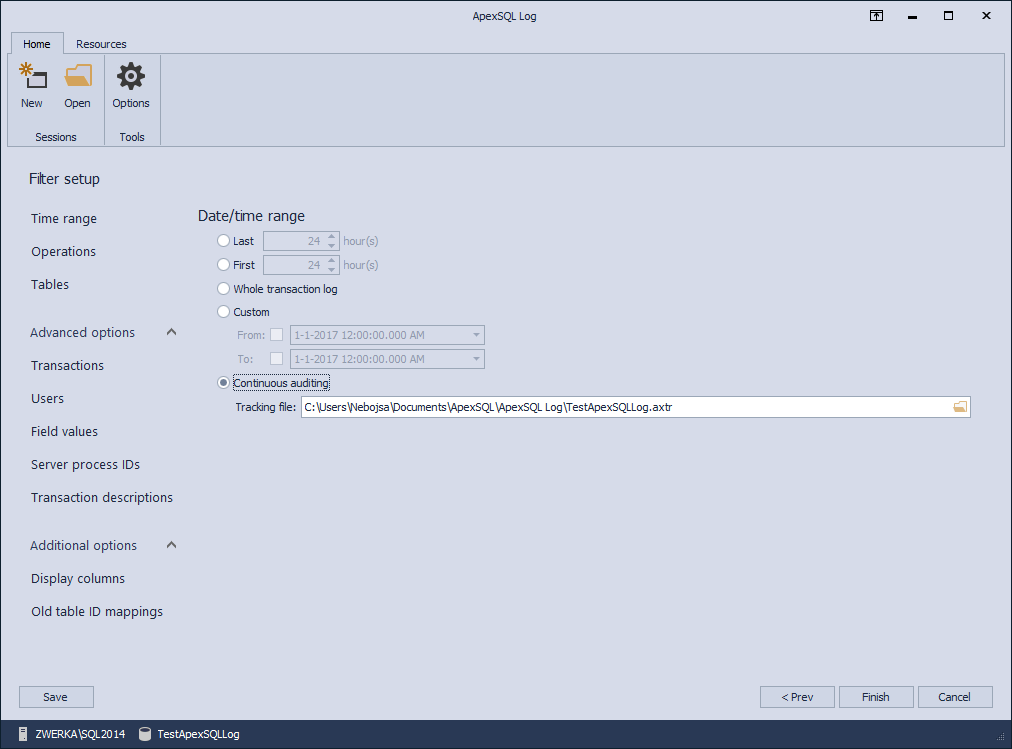
Task: Toggle the ribbon display options icon
Action: 876,16
